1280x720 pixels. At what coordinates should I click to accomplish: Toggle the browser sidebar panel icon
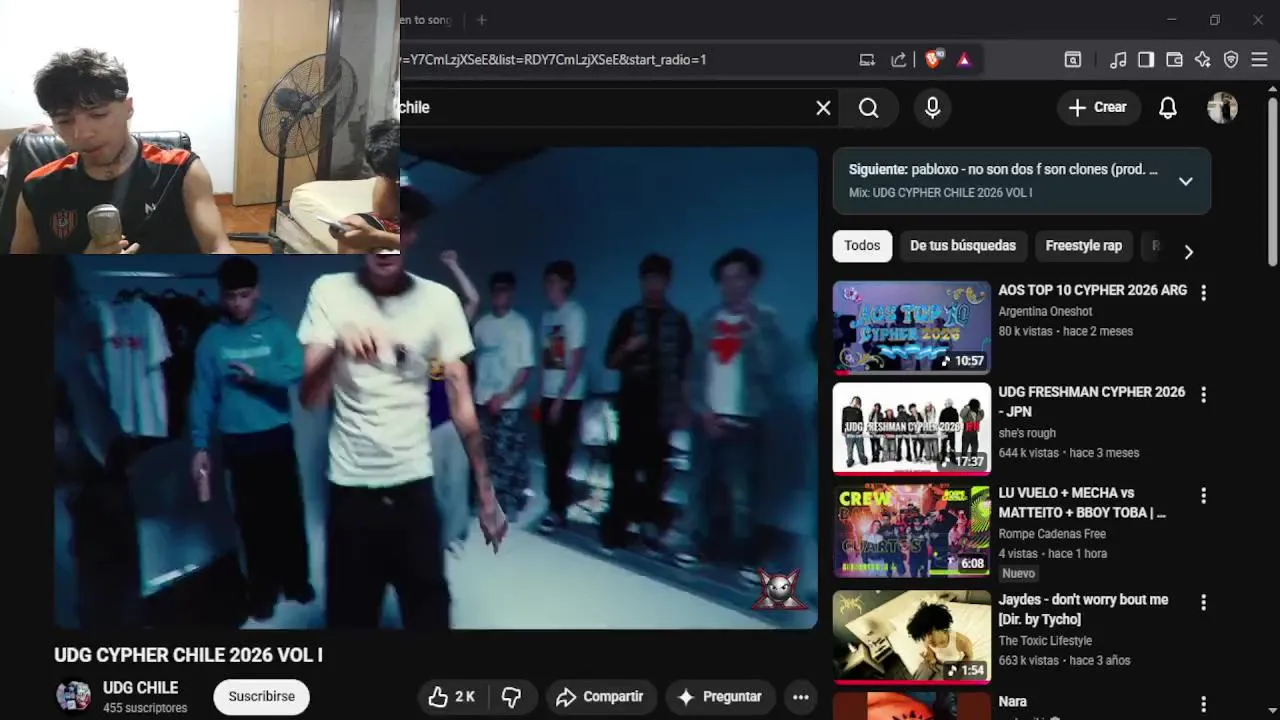point(1146,60)
